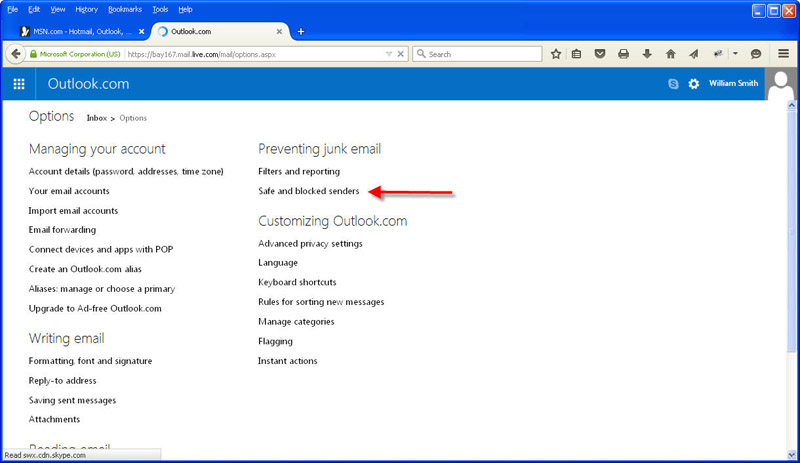800x463 pixels.
Task: Open Rules for sorting new messages
Action: [x=321, y=302]
